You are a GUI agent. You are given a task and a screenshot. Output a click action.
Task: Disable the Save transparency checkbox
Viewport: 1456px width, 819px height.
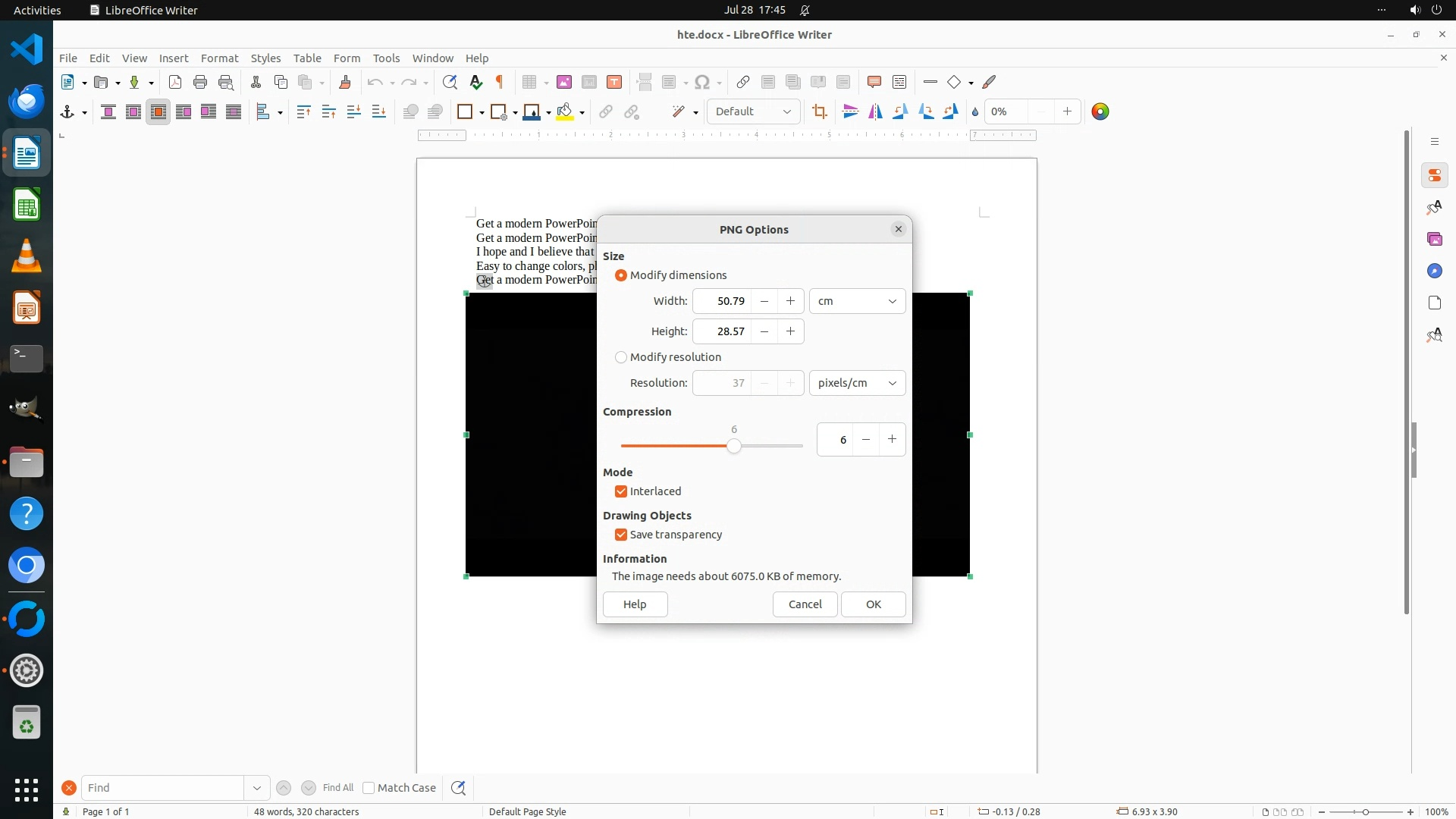click(x=621, y=535)
